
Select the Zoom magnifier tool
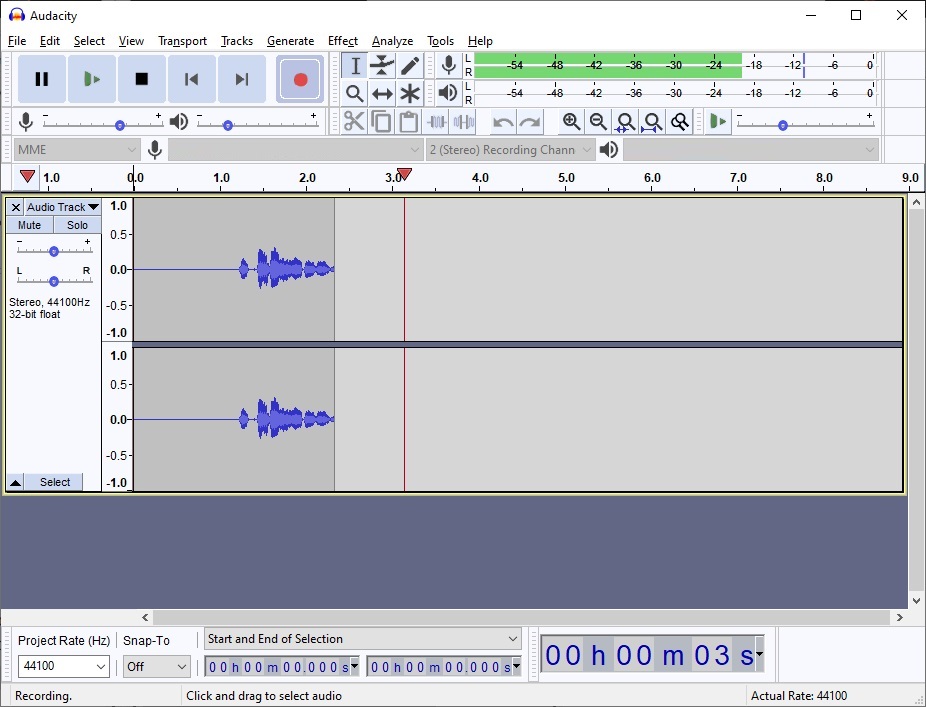click(355, 93)
